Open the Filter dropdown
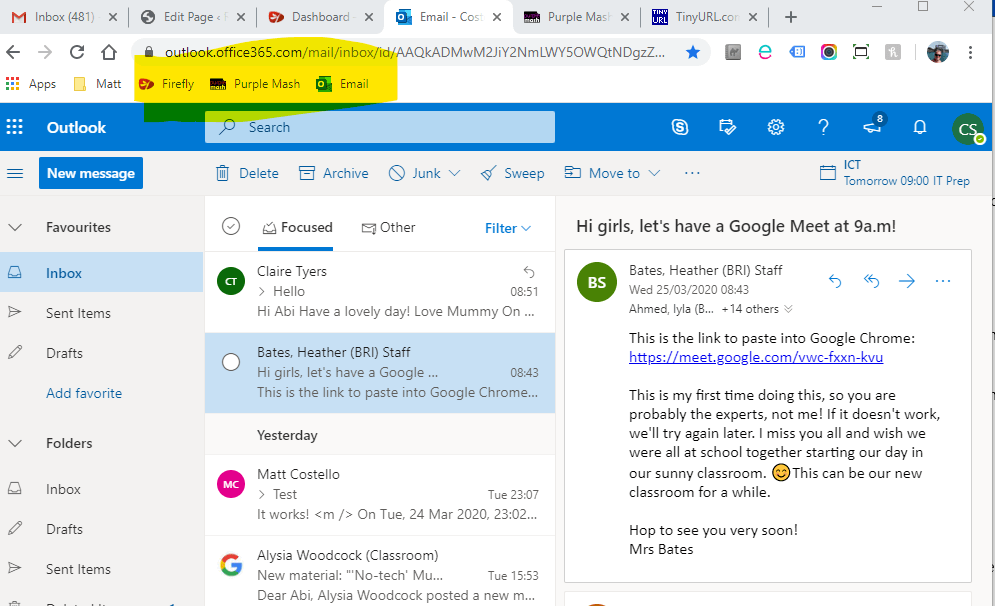Image resolution: width=995 pixels, height=606 pixels. tap(508, 228)
